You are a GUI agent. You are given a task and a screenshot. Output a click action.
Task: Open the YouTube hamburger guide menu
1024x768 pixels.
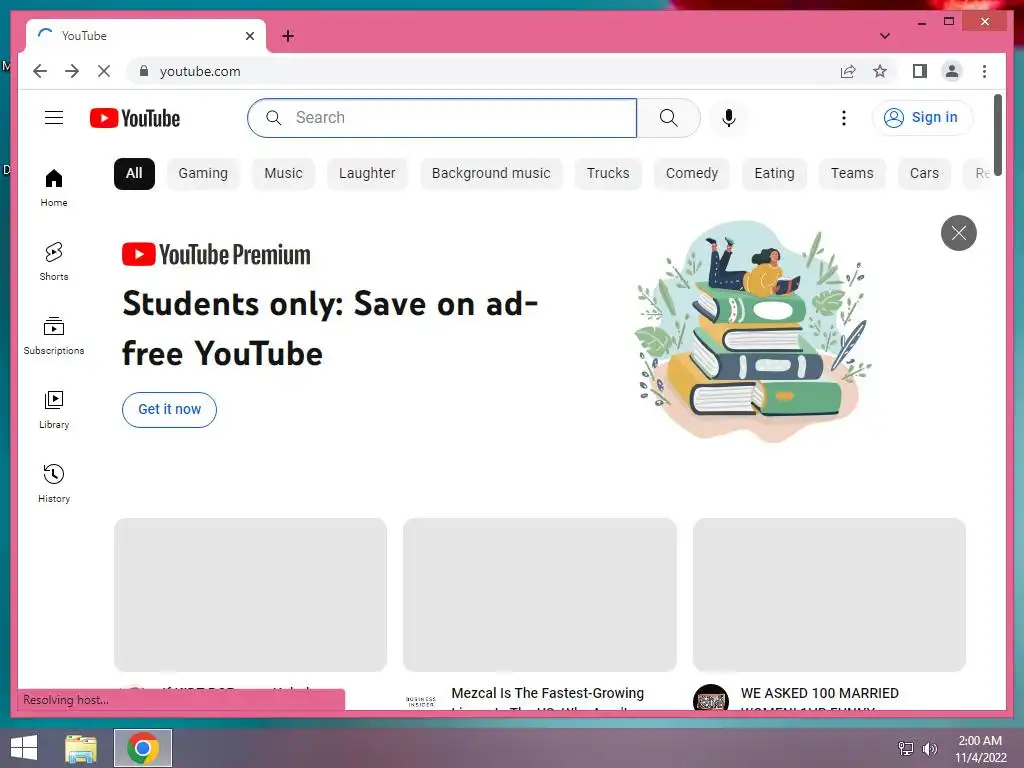pos(54,118)
